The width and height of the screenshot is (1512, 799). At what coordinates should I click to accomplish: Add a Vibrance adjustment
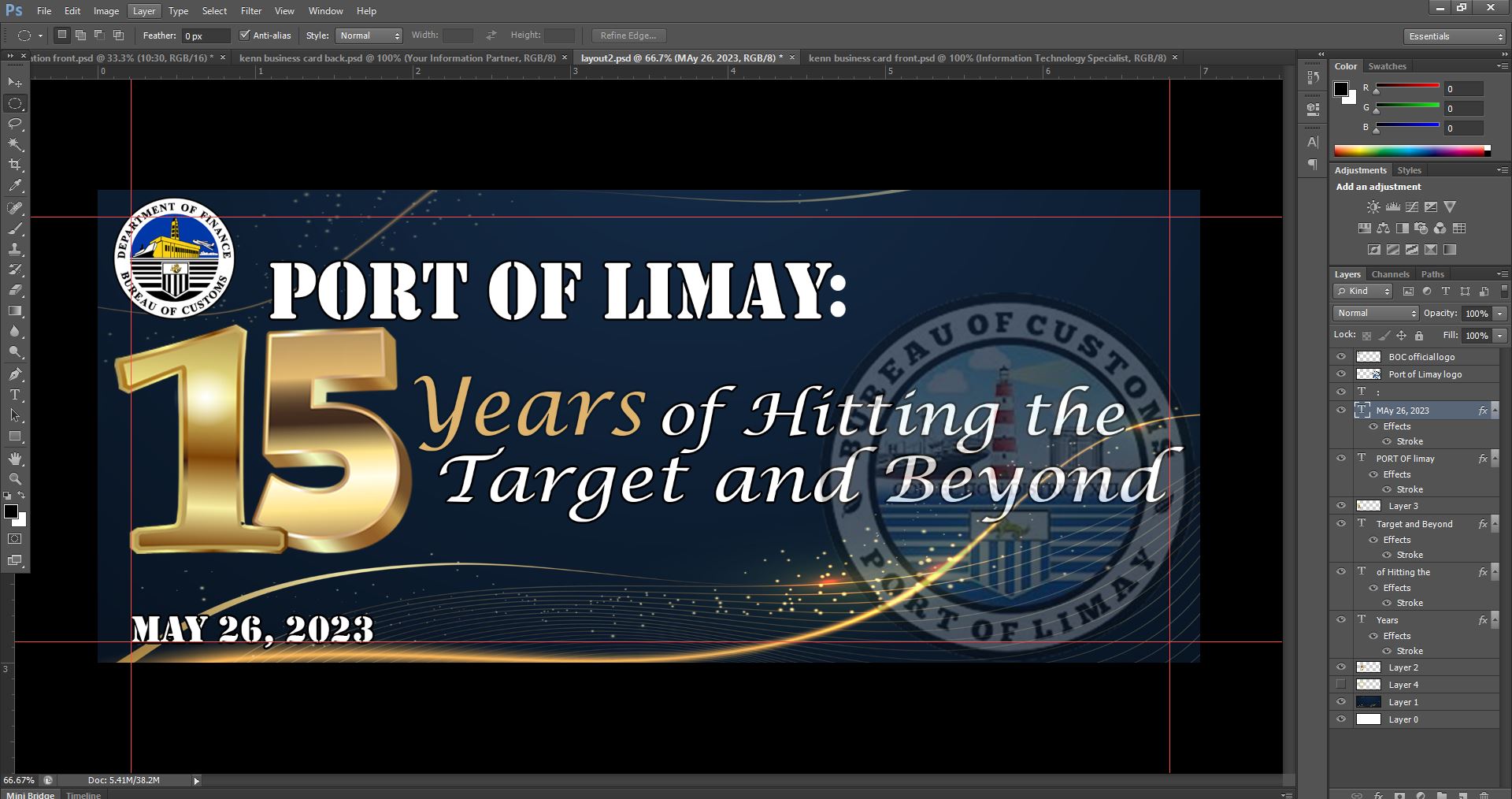pos(1450,207)
